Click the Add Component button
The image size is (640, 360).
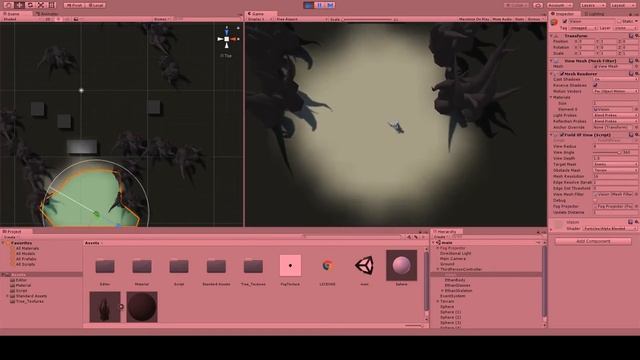coord(593,241)
